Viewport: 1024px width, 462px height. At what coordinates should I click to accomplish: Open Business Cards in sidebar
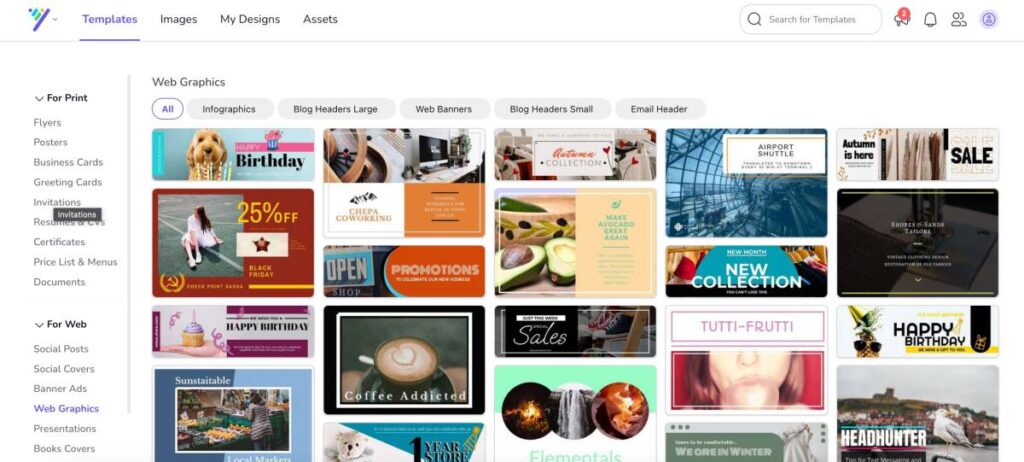[x=68, y=162]
